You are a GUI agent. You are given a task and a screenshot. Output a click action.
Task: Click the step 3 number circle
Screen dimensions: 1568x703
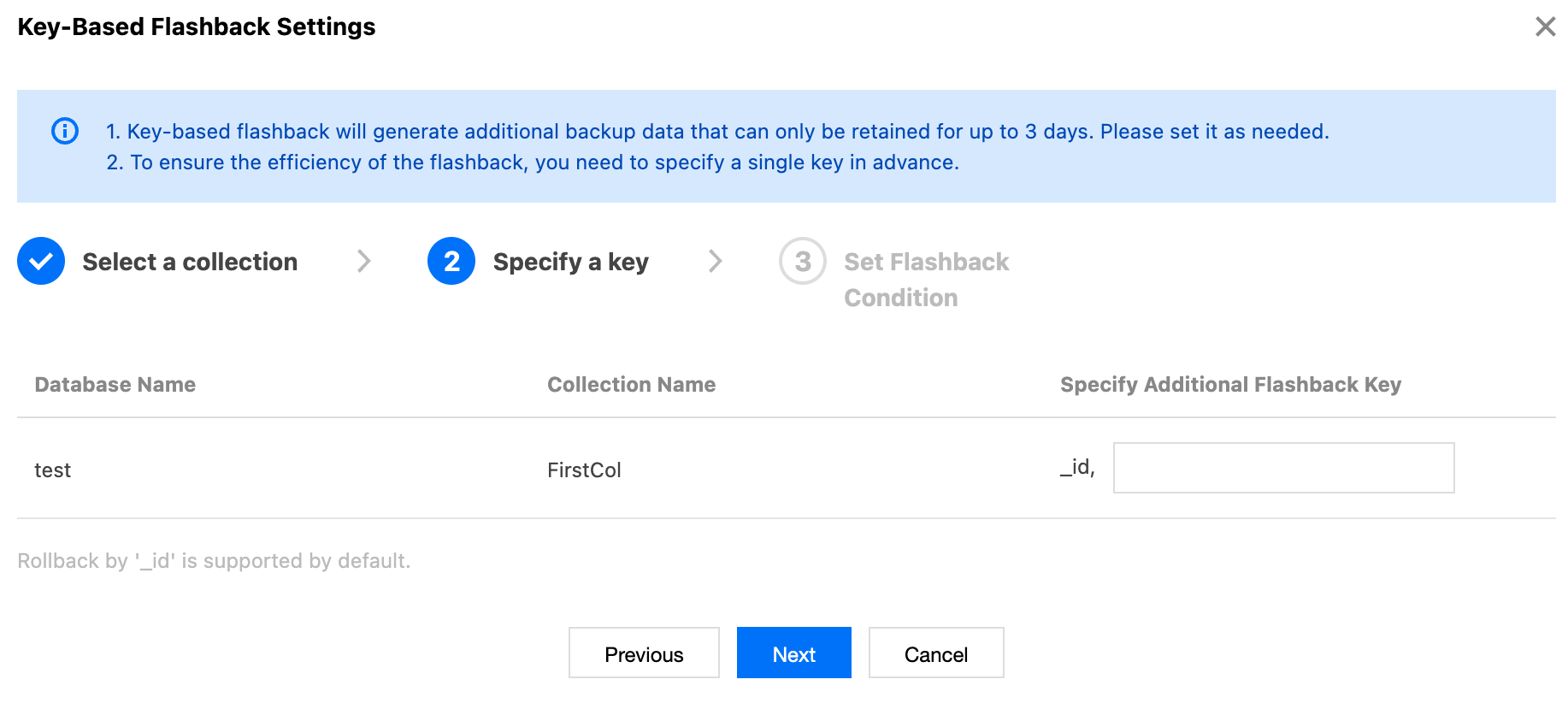(x=802, y=261)
